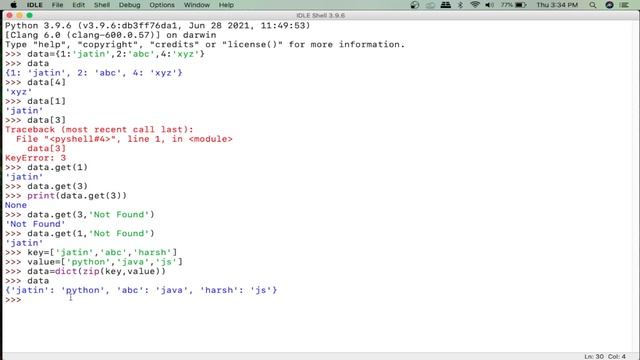Open the Wi-Fi status menu
Image resolution: width=640 pixels, height=360 pixels.
click(475, 5)
